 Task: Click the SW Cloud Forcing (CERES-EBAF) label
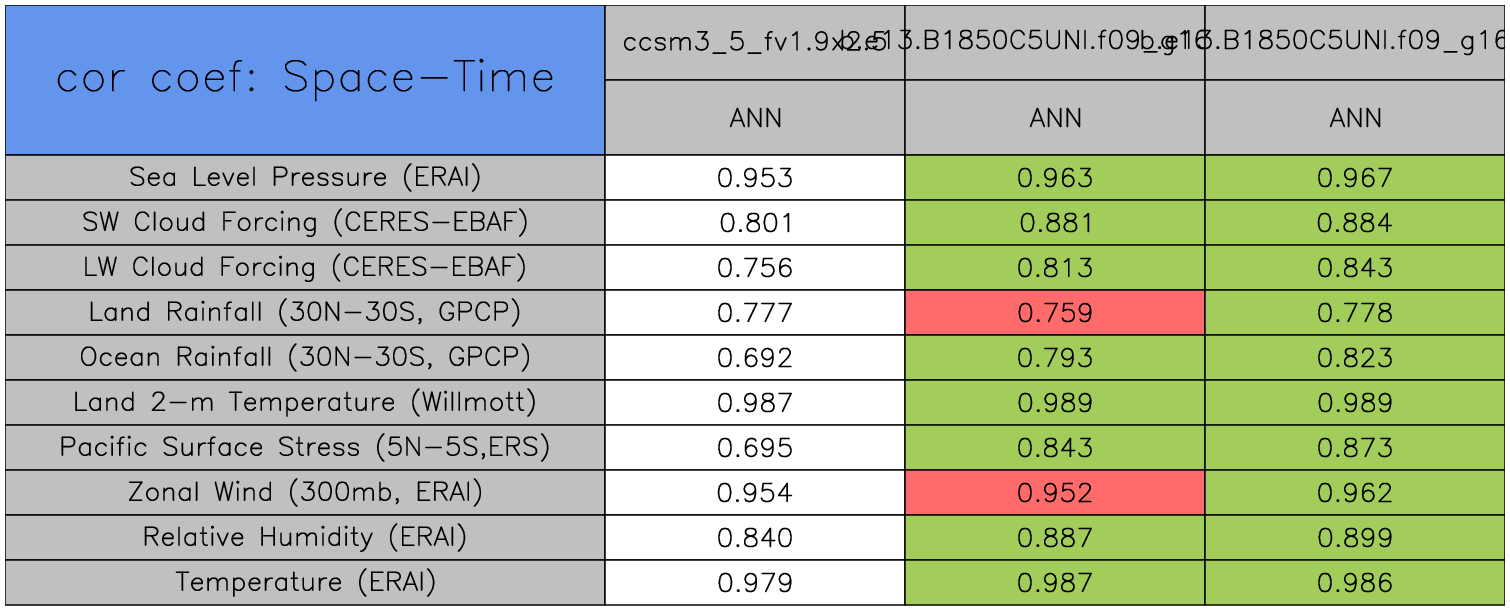tap(305, 222)
